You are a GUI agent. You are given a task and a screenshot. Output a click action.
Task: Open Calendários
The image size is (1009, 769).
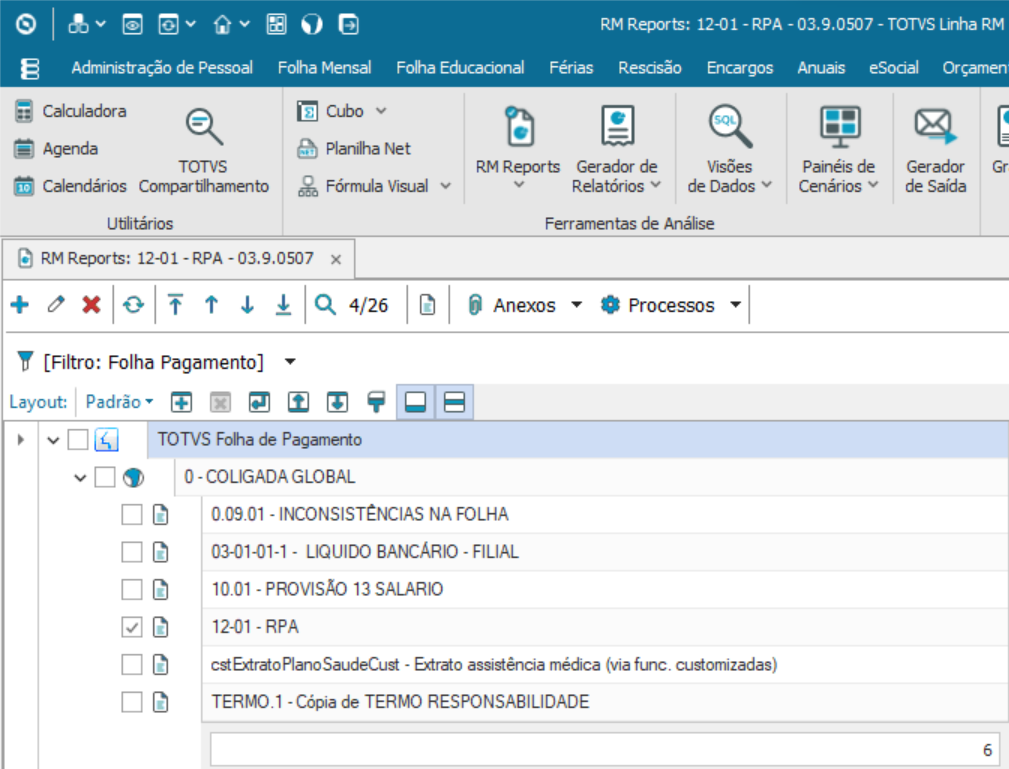pos(71,186)
